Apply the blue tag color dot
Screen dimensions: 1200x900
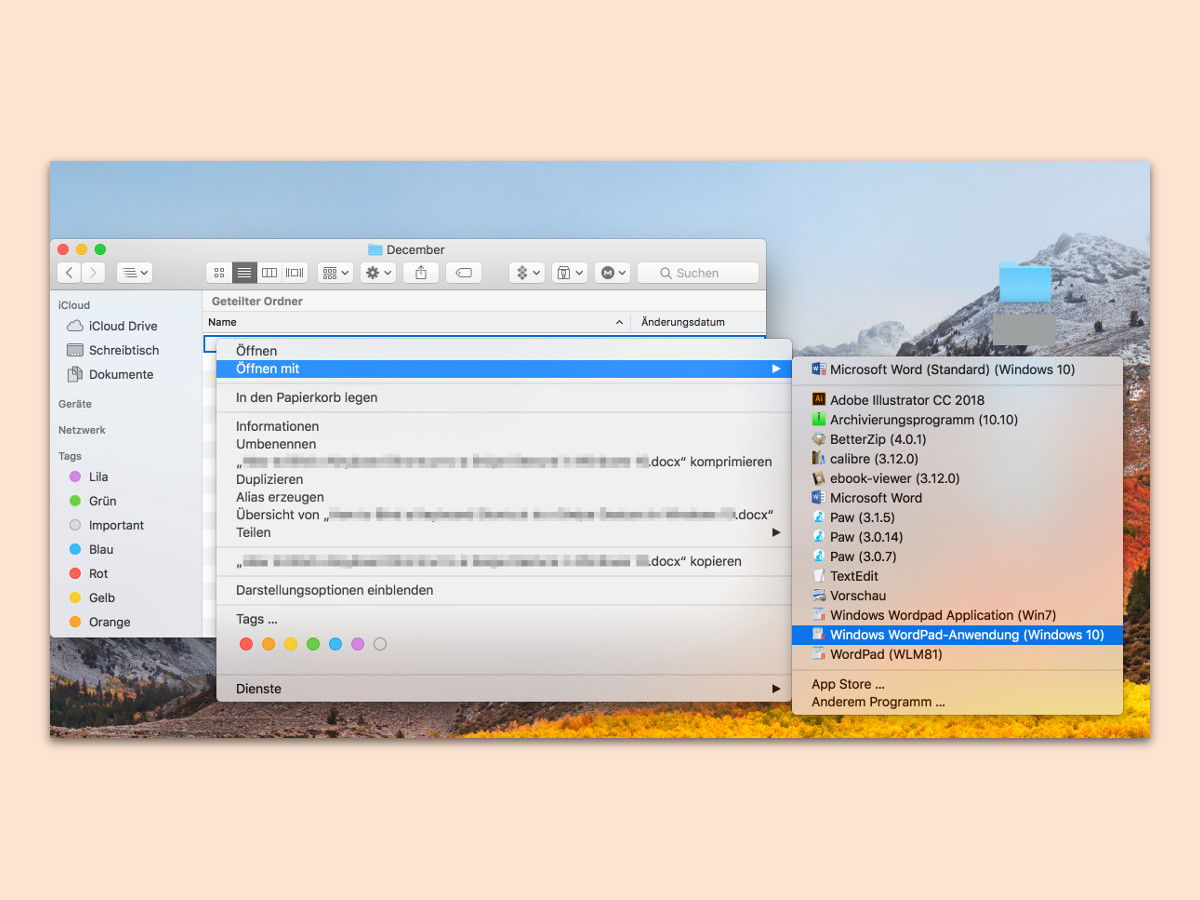click(335, 644)
